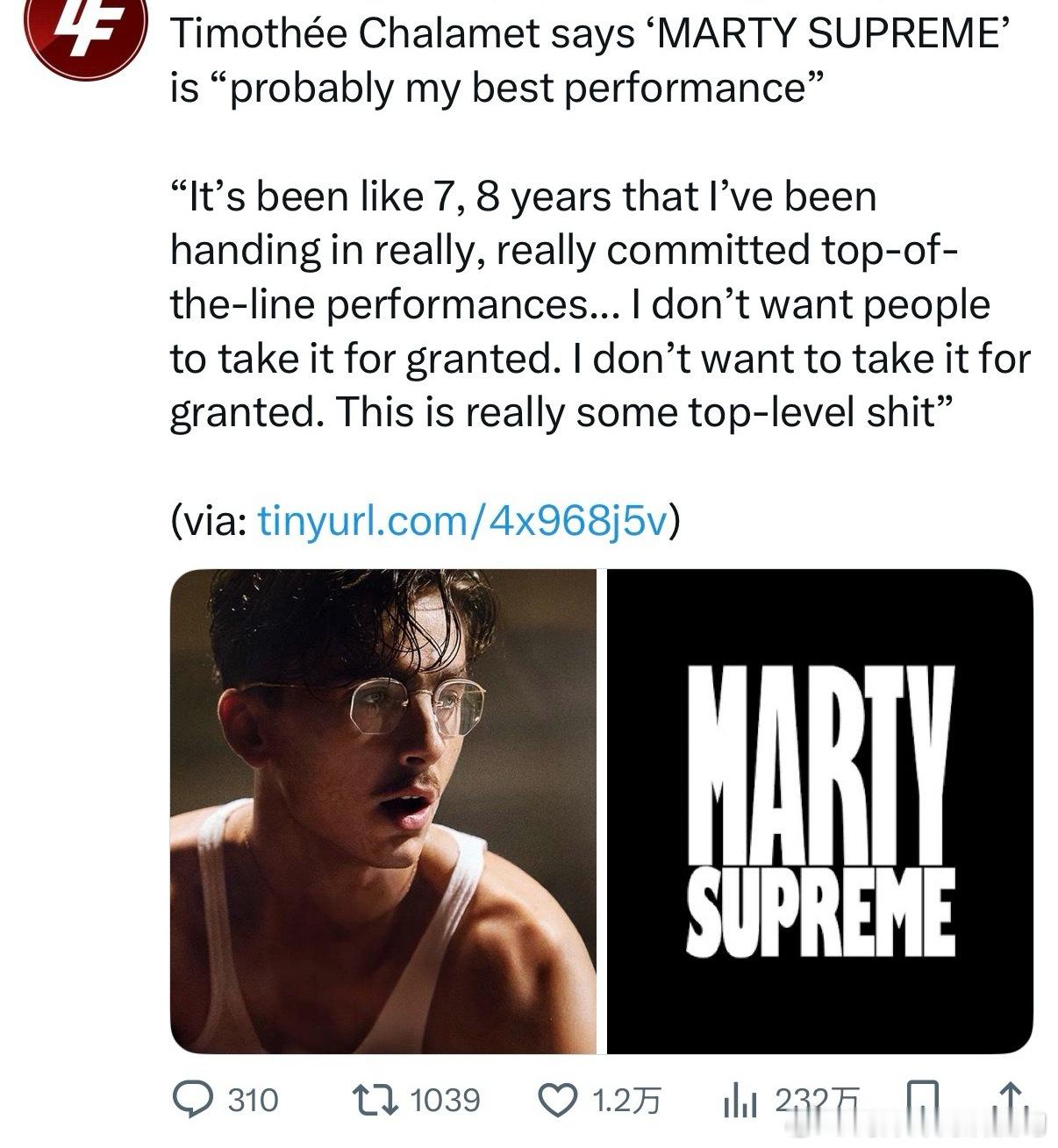
Task: Like the post with the heart icon
Action: [x=555, y=1100]
